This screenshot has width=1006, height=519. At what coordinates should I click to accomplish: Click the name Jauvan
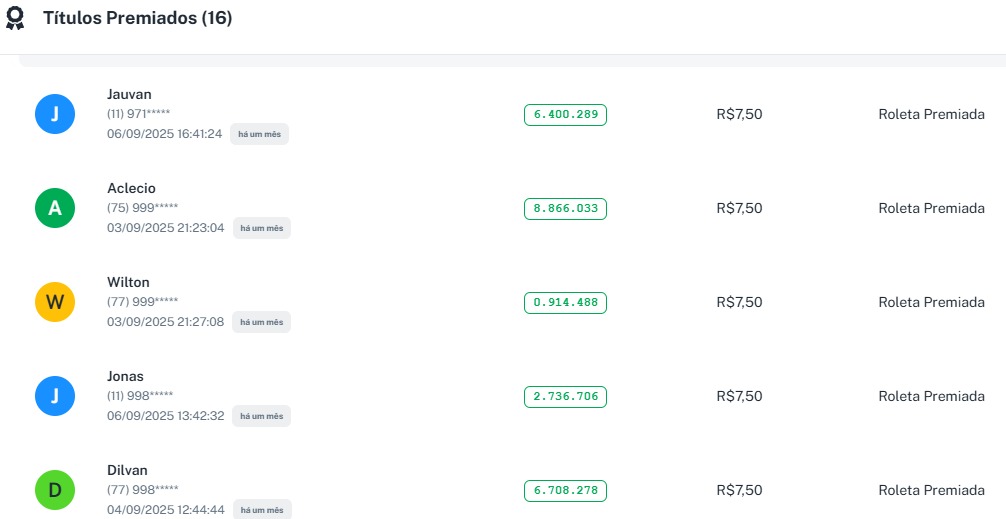click(129, 94)
